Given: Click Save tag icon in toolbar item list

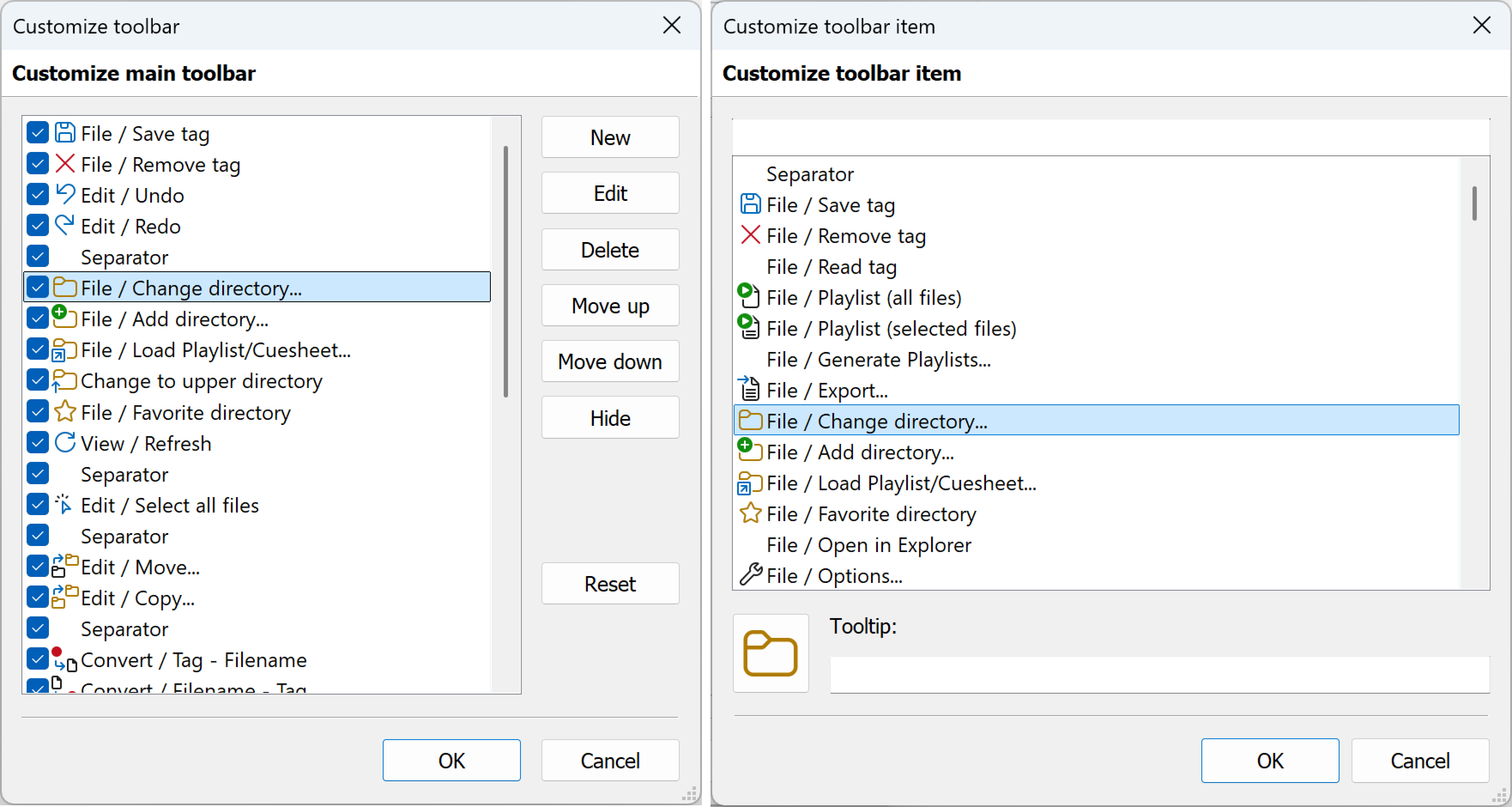Looking at the screenshot, I should [x=750, y=204].
